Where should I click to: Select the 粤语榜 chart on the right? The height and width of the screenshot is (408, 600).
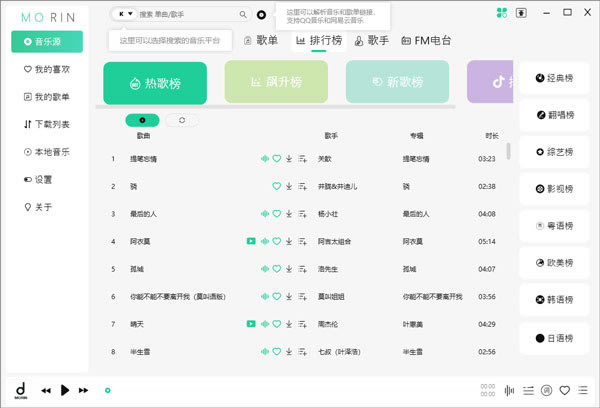click(x=555, y=226)
